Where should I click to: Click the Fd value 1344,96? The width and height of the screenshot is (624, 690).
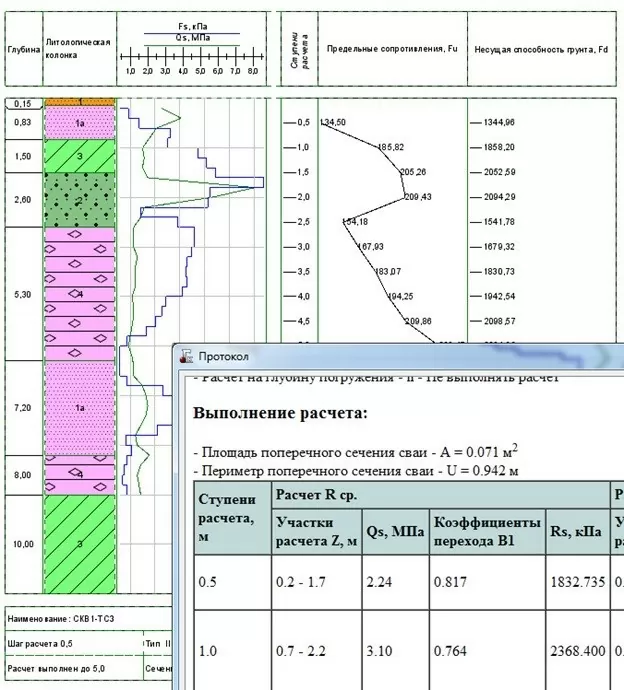click(499, 122)
